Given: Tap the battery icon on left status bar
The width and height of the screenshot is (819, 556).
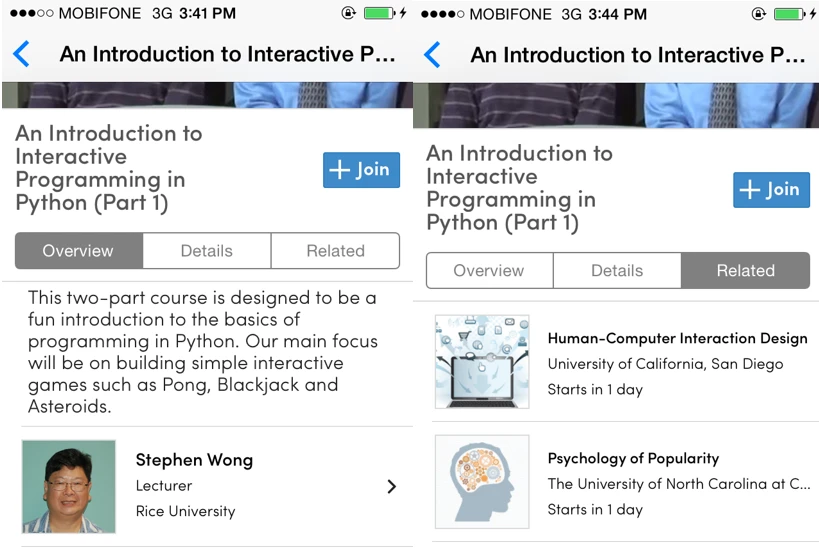Looking at the screenshot, I should [379, 14].
